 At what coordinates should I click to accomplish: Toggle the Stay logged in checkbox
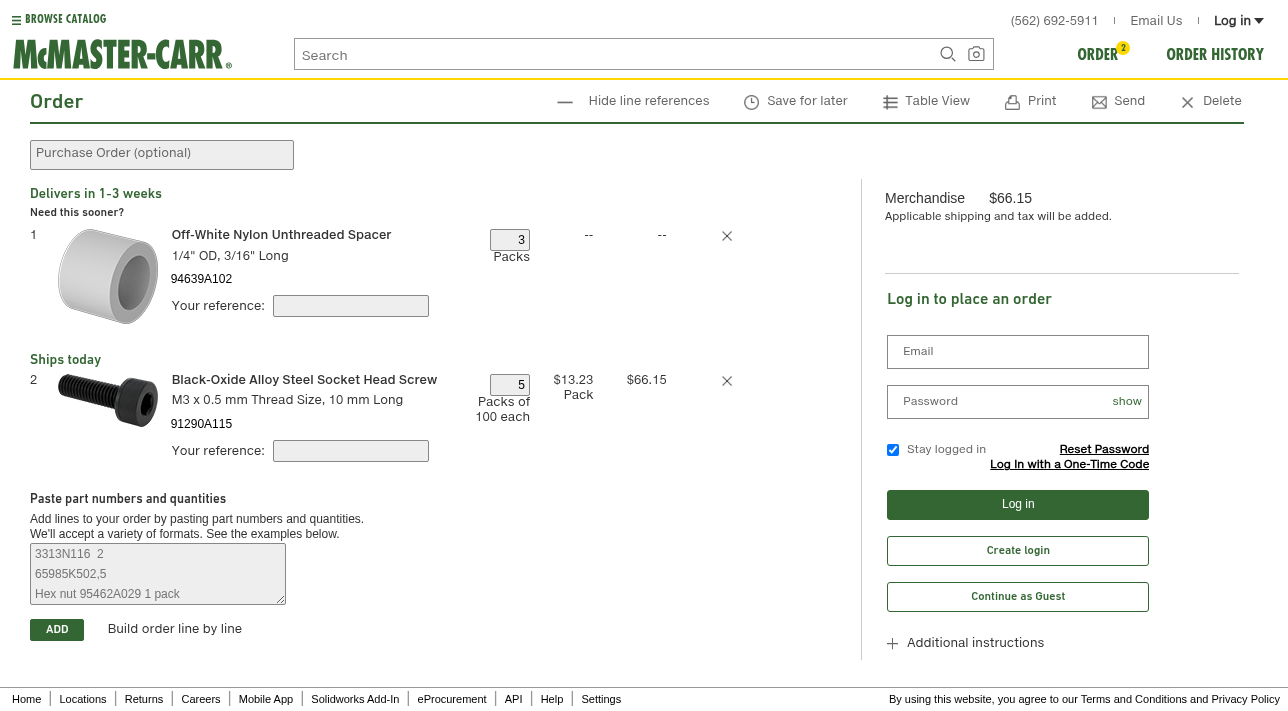[x=893, y=450]
